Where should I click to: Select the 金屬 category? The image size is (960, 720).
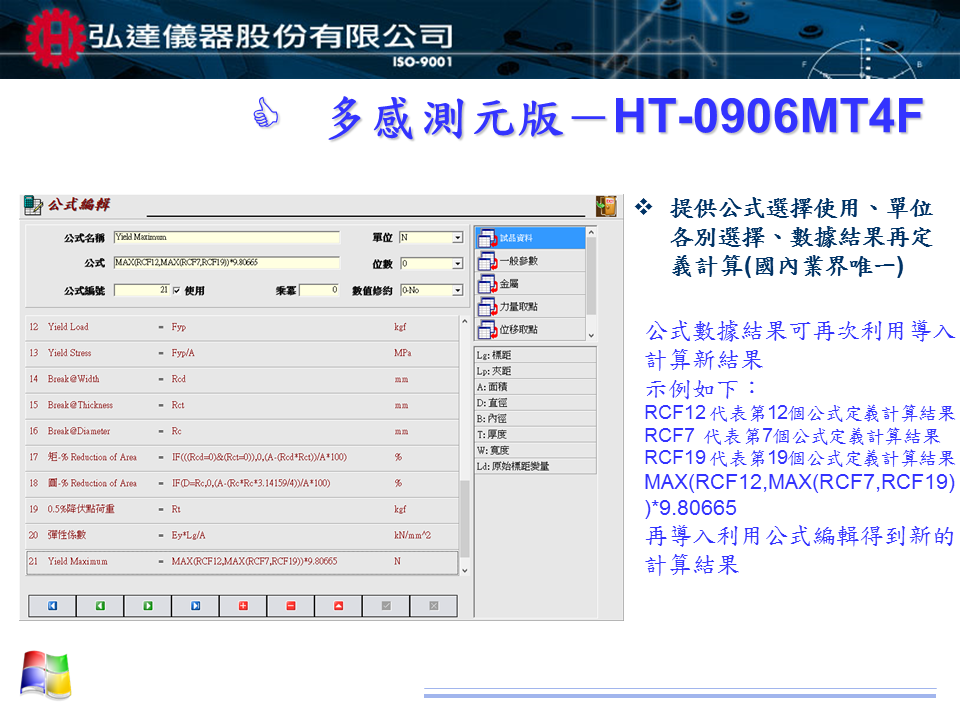[x=530, y=283]
